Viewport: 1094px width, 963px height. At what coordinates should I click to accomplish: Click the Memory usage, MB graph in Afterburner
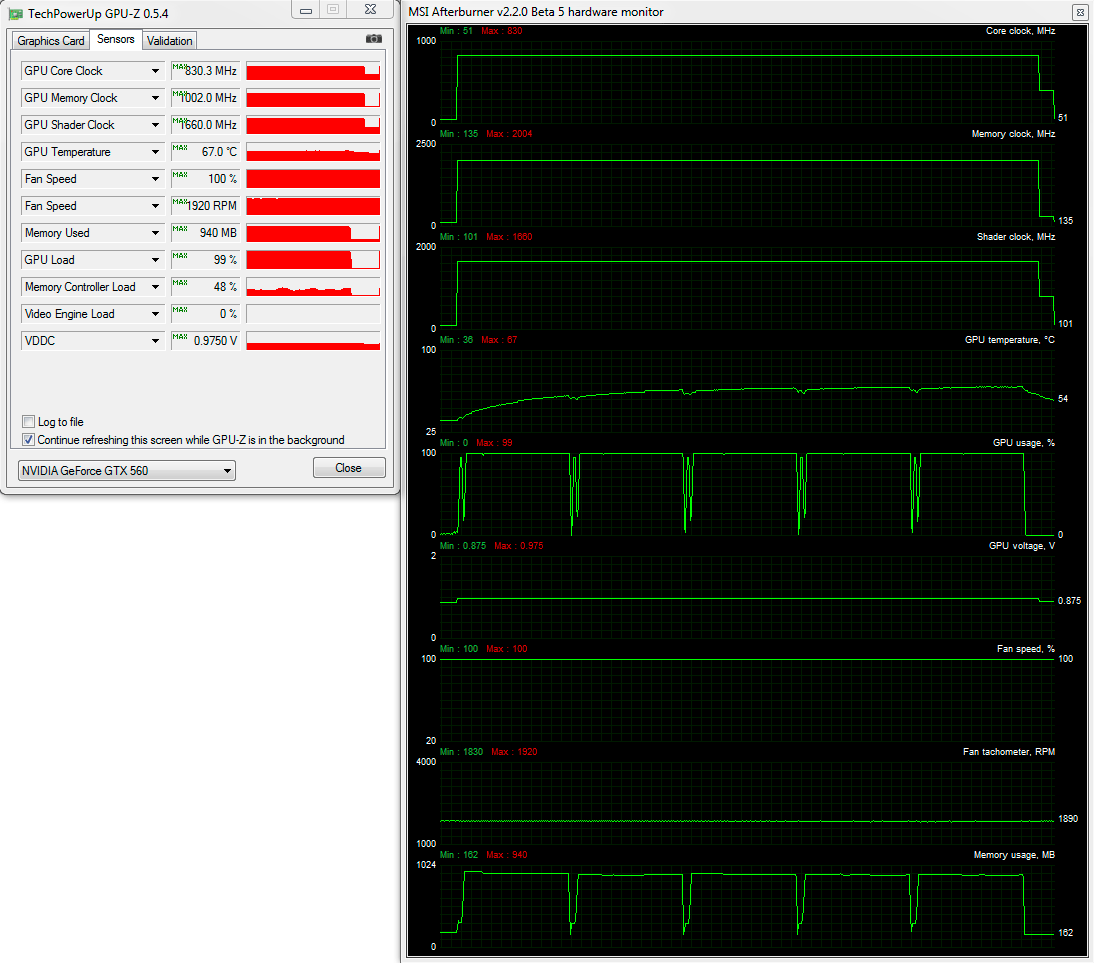[747, 906]
